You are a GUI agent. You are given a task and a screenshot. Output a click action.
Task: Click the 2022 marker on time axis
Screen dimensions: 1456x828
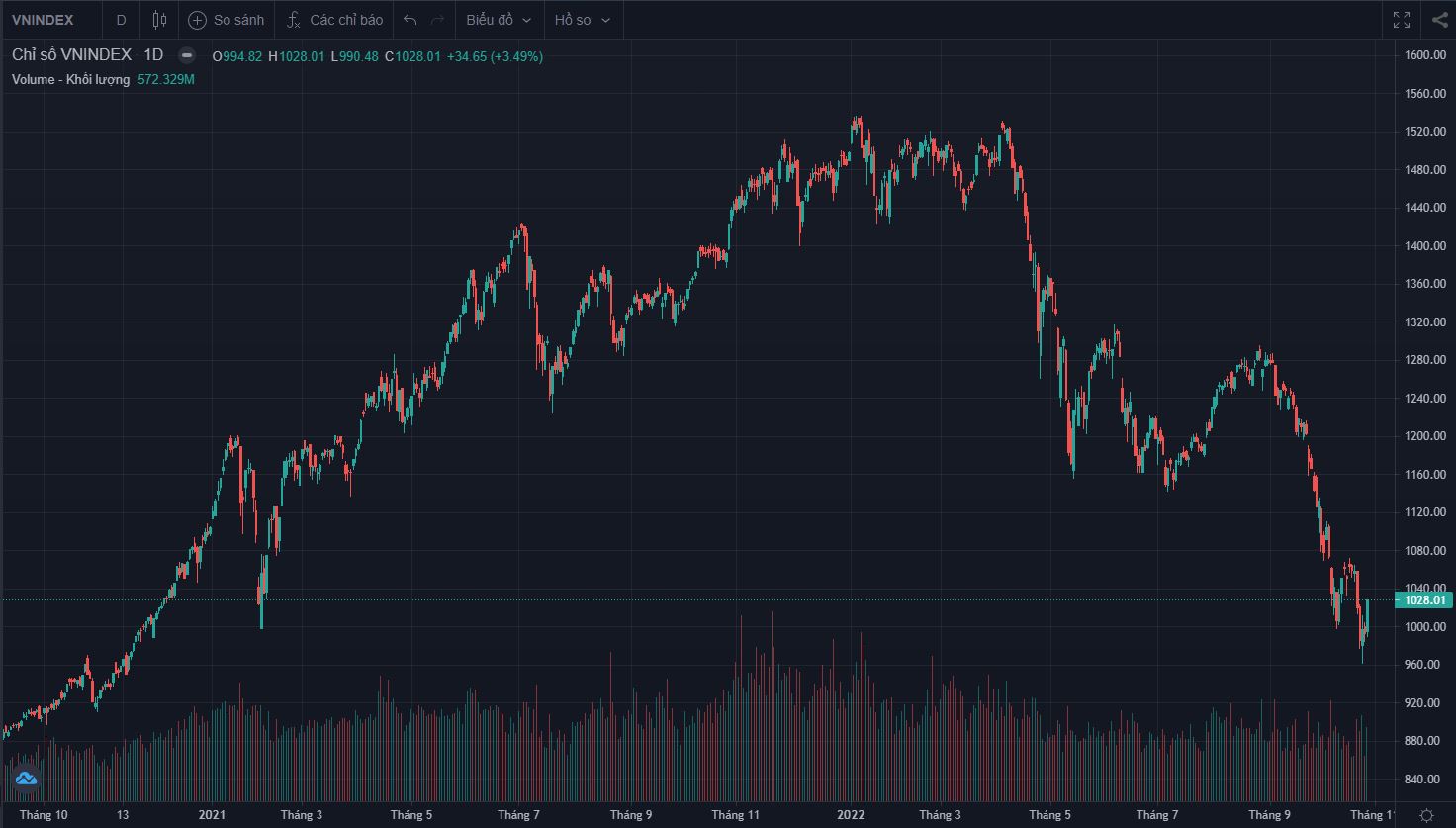(x=851, y=815)
